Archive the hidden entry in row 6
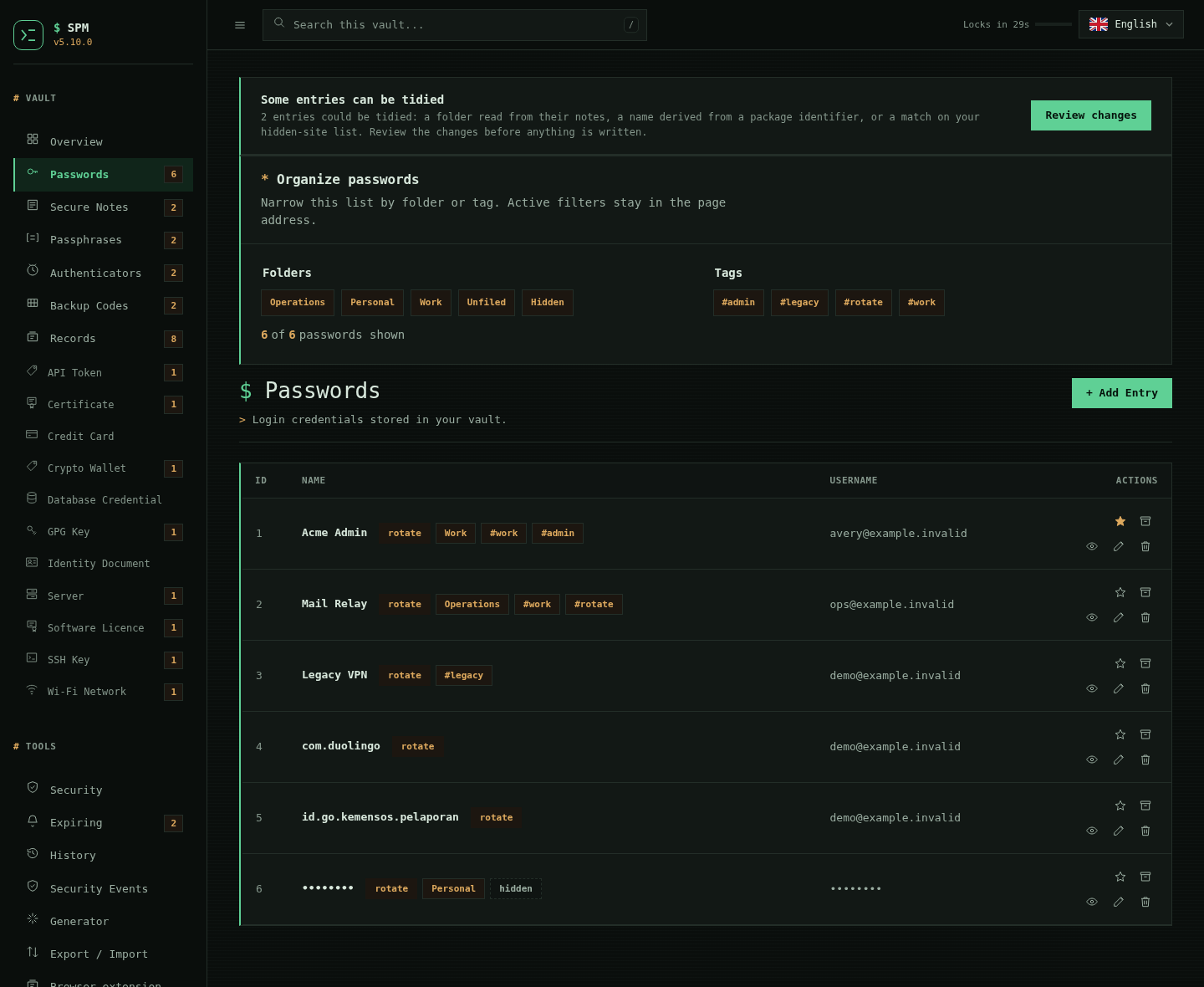 point(1145,877)
